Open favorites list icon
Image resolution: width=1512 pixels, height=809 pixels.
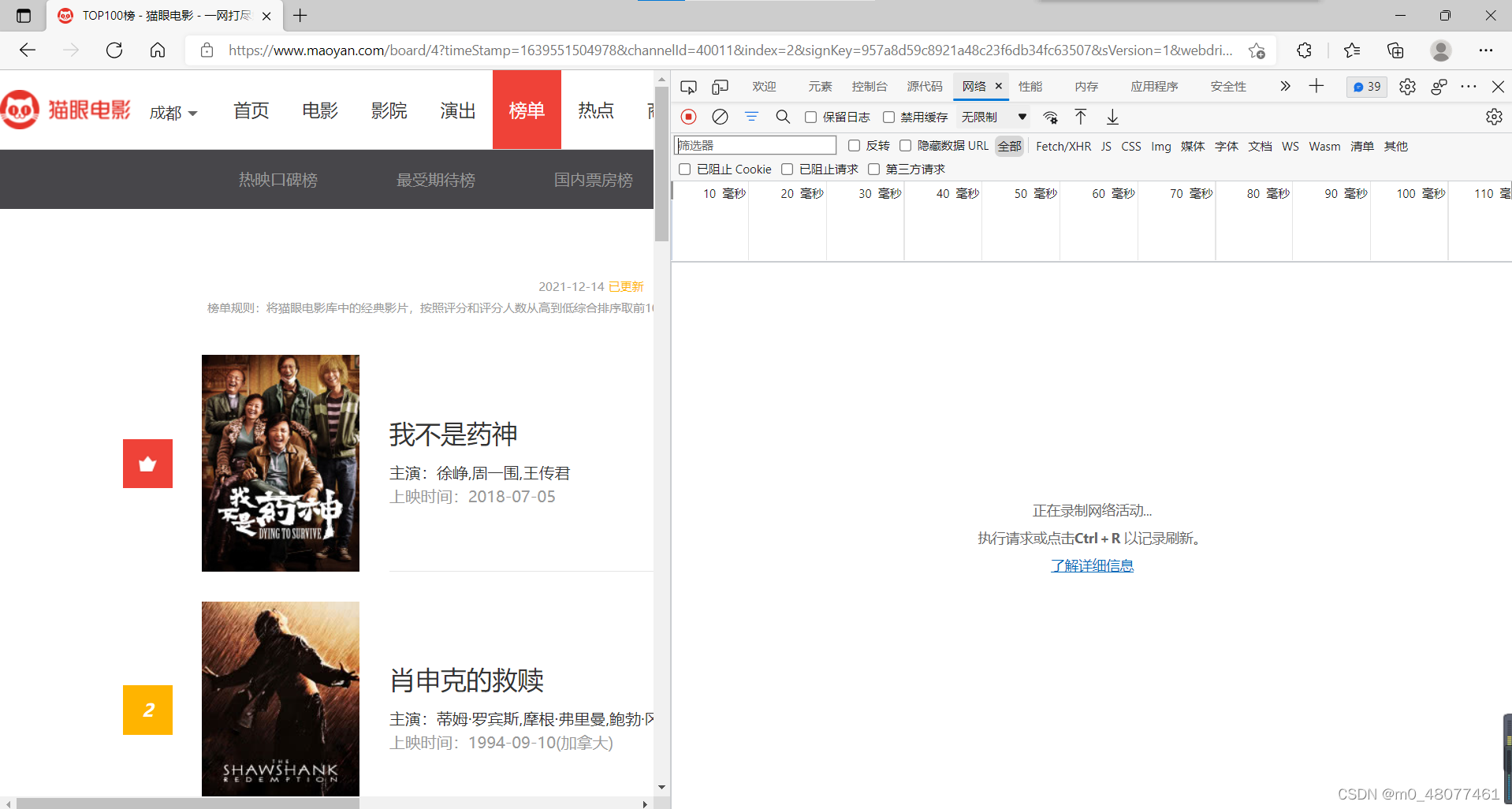click(1352, 50)
